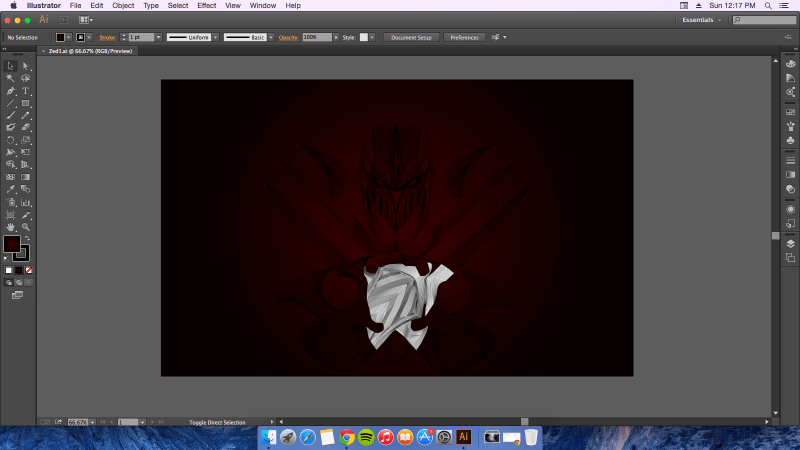The height and width of the screenshot is (450, 800).
Task: Open the Stroke panel icon
Action: 790,160
